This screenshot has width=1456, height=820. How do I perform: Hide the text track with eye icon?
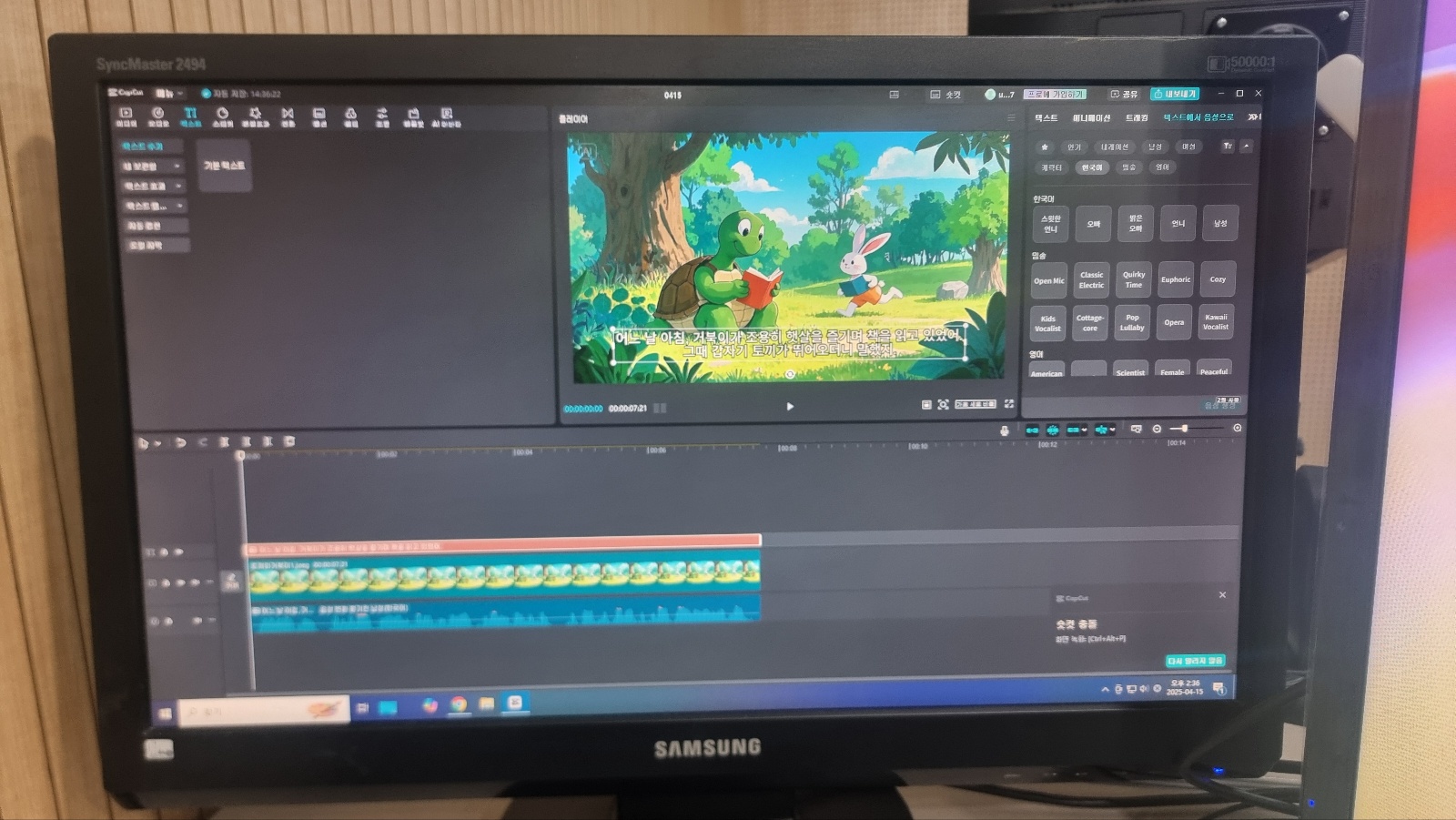pyautogui.click(x=178, y=552)
